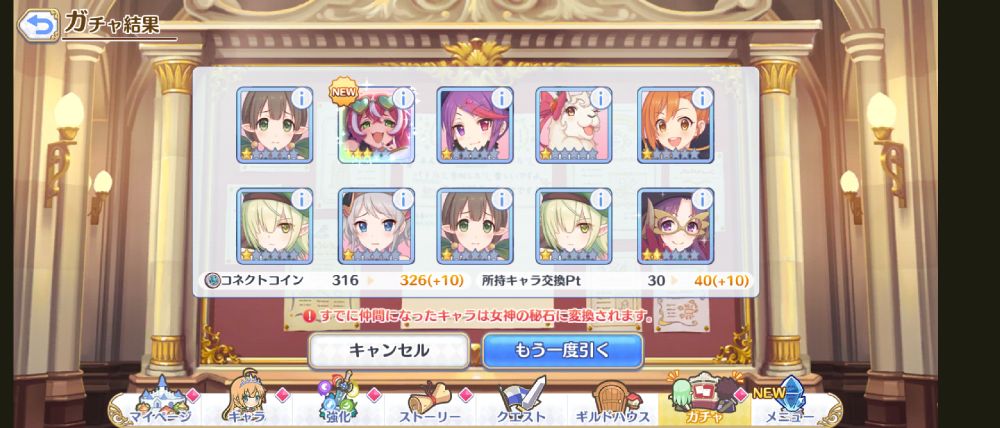1000x428 pixels.
Task: Open the ストーリー tab
Action: [x=430, y=404]
